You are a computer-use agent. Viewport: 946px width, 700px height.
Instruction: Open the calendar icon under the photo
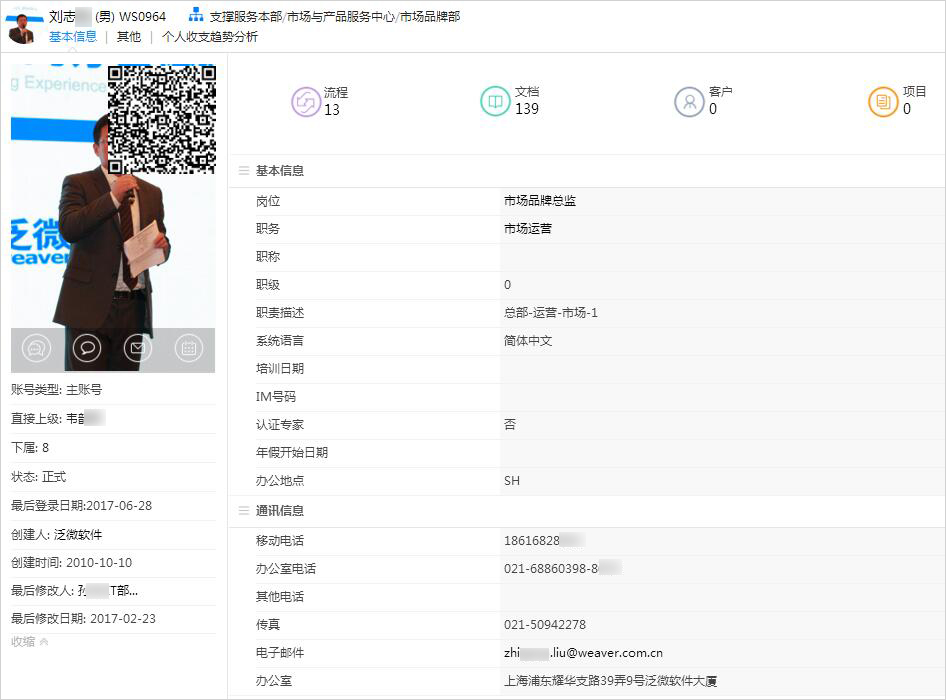188,348
